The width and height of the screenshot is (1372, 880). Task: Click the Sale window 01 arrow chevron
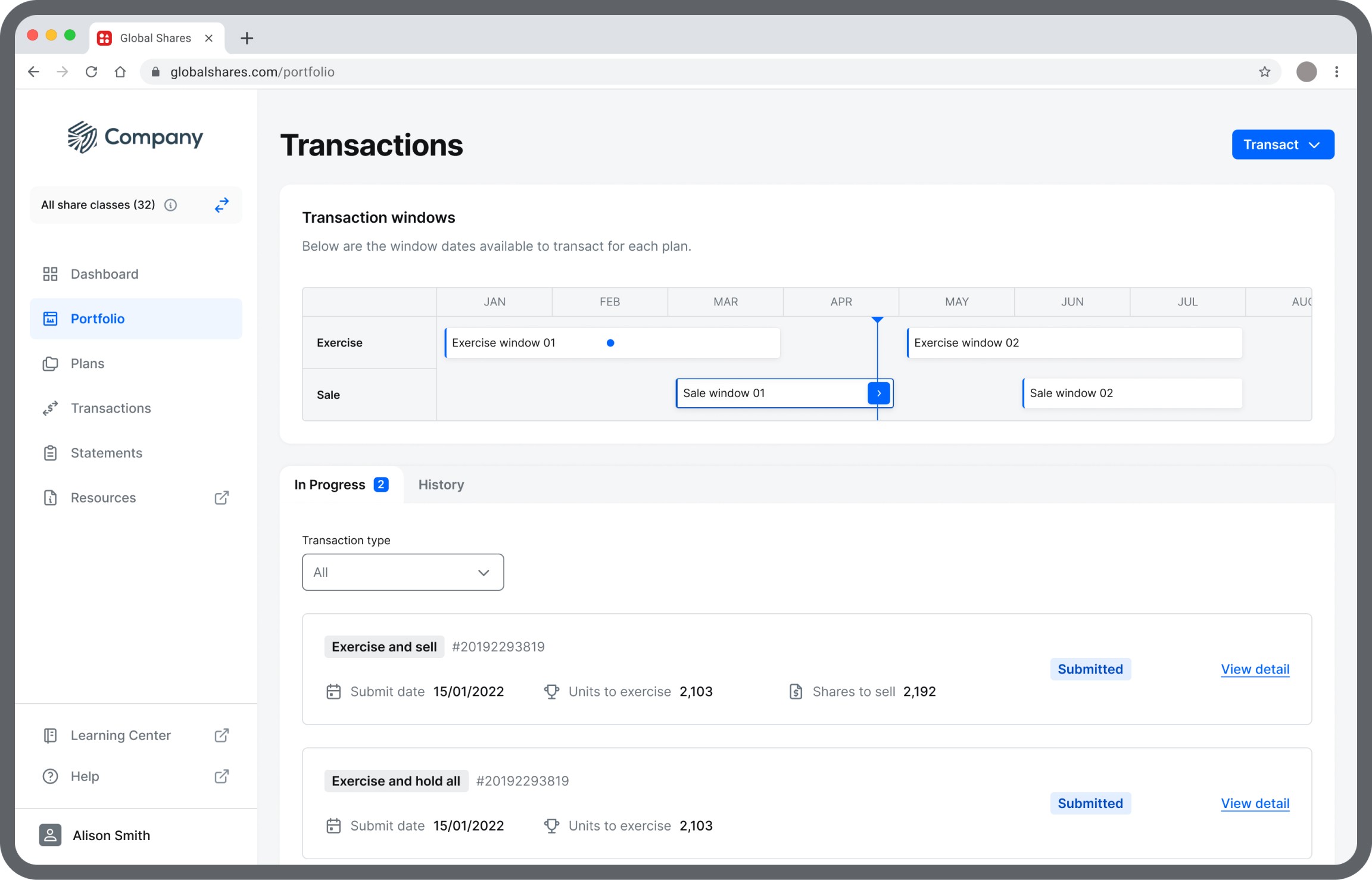878,393
